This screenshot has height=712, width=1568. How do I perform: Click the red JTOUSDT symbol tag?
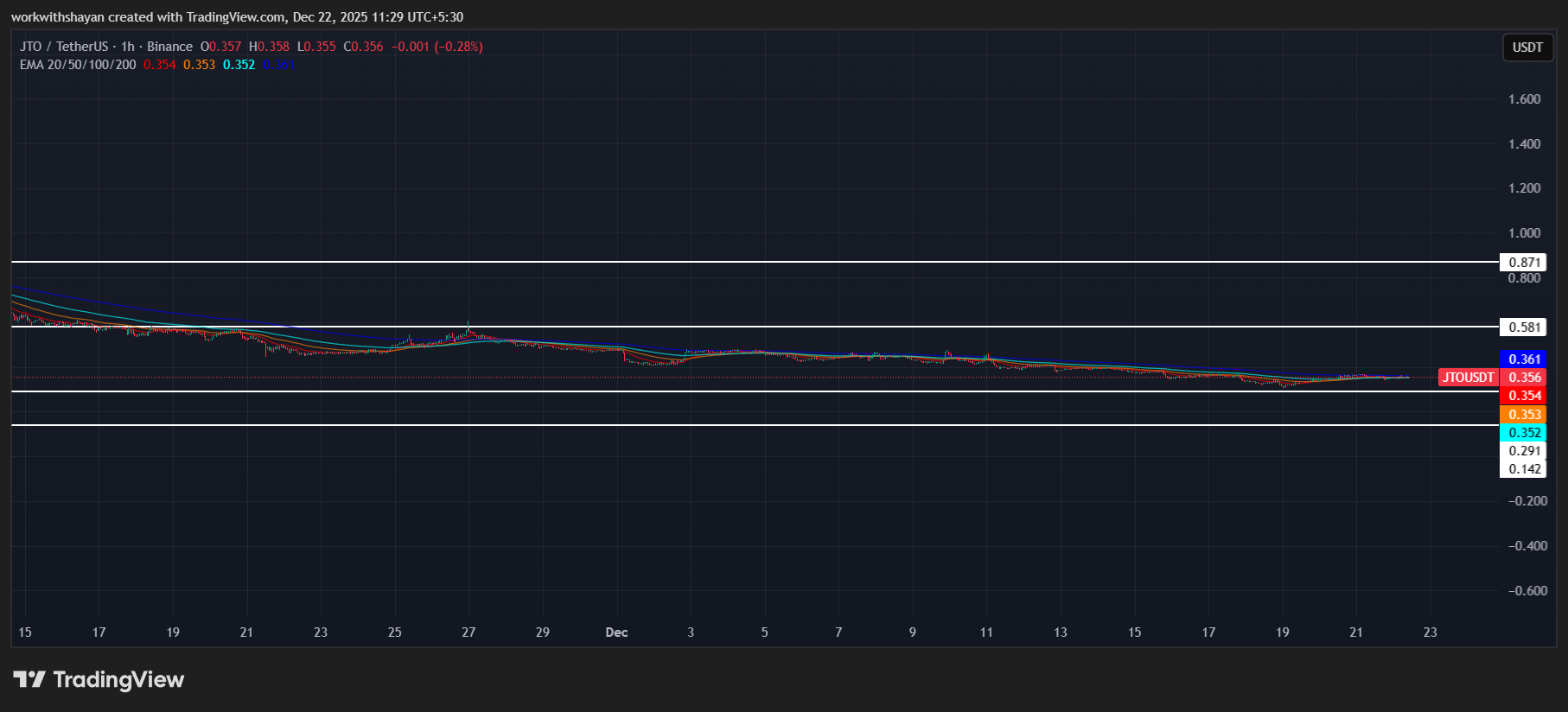[1468, 378]
